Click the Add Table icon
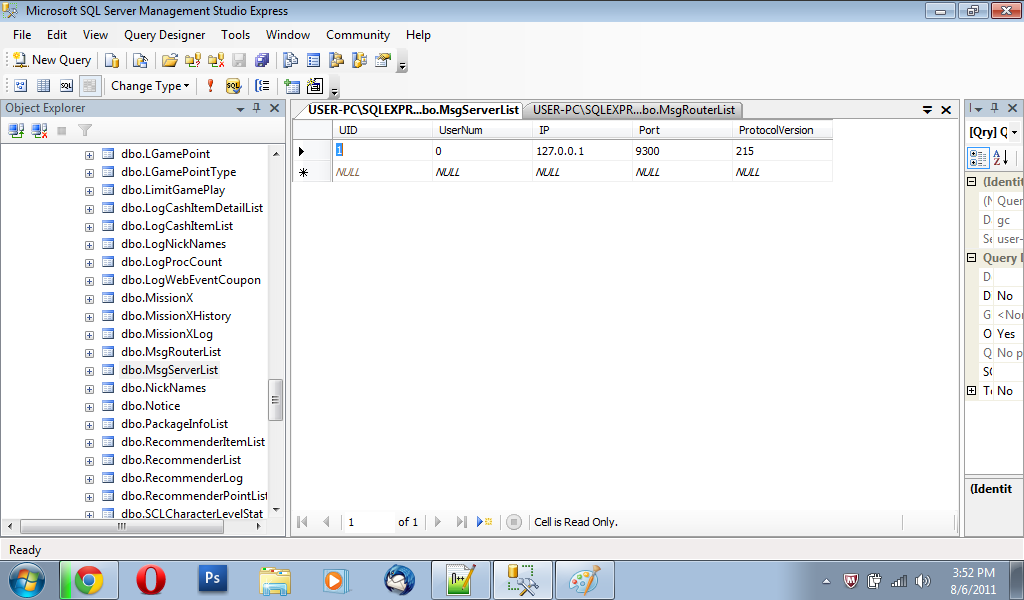1024x600 pixels. pyautogui.click(x=292, y=86)
